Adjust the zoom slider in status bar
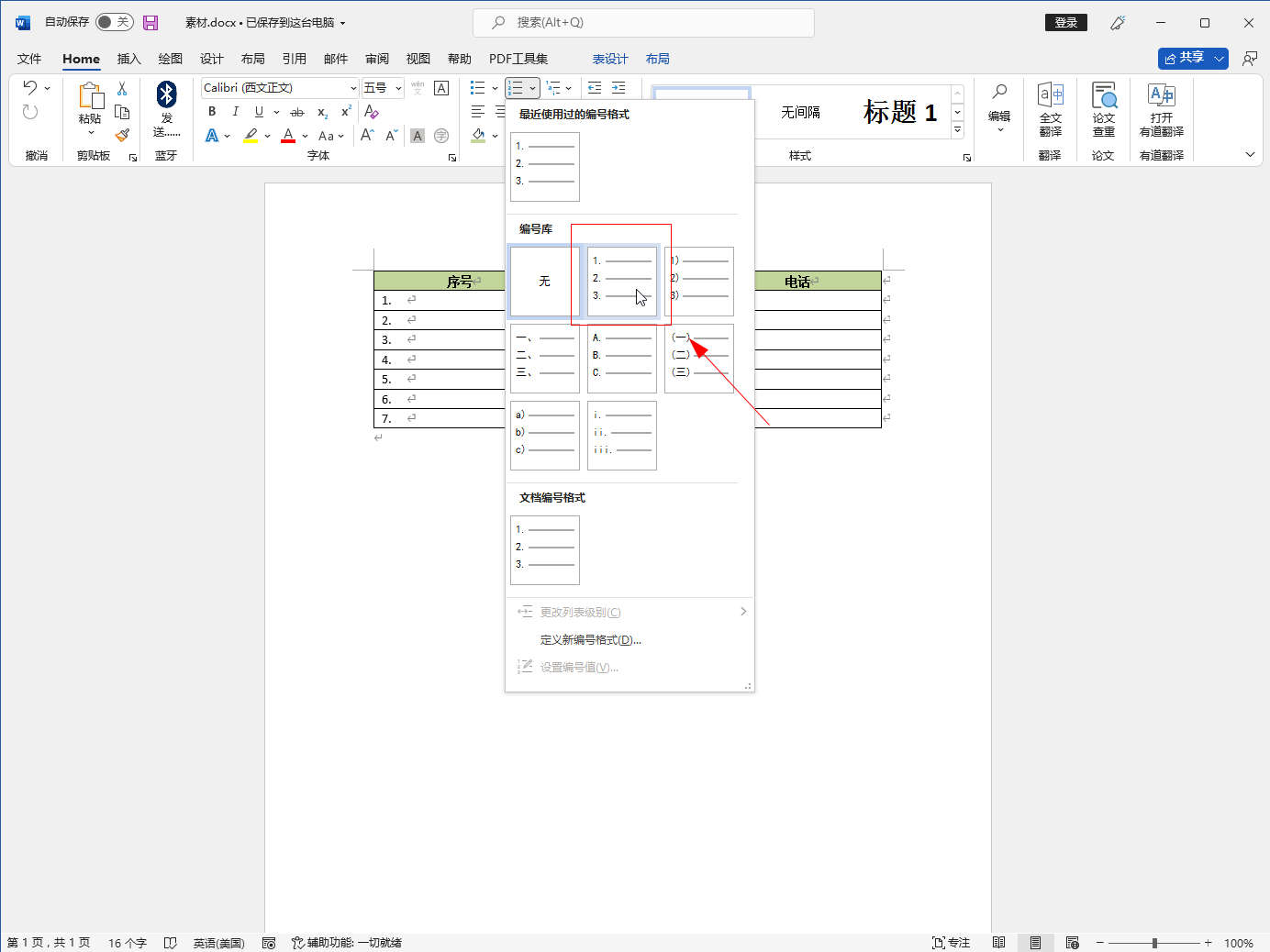 [1154, 943]
